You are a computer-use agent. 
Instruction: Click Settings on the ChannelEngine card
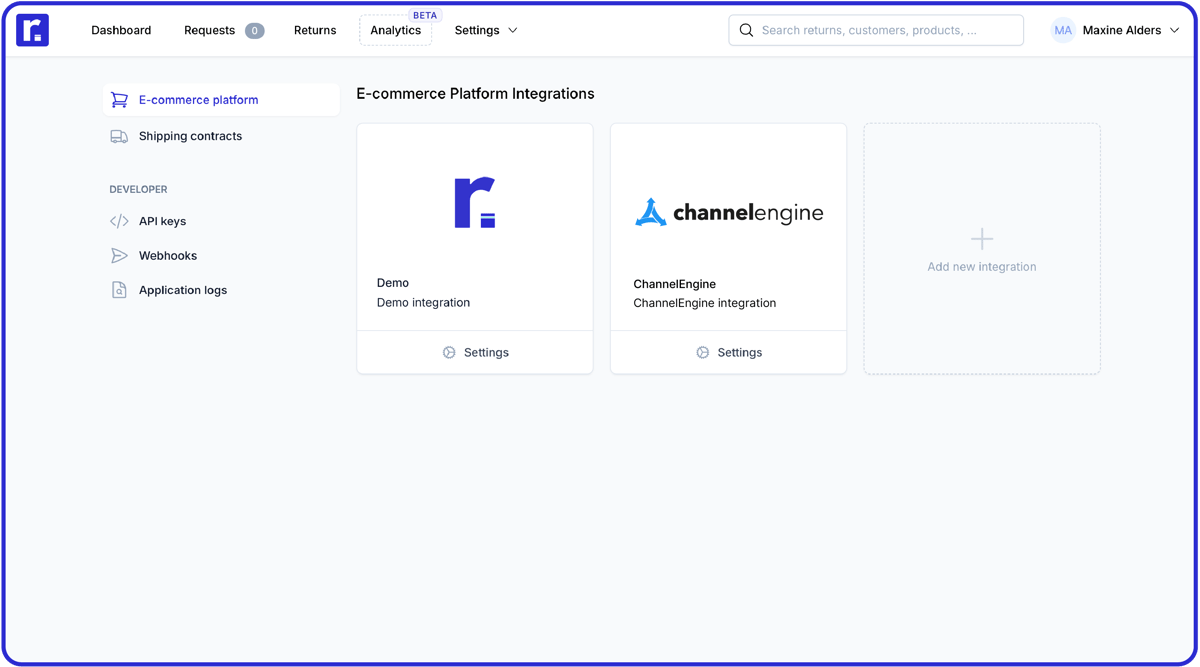coord(728,352)
